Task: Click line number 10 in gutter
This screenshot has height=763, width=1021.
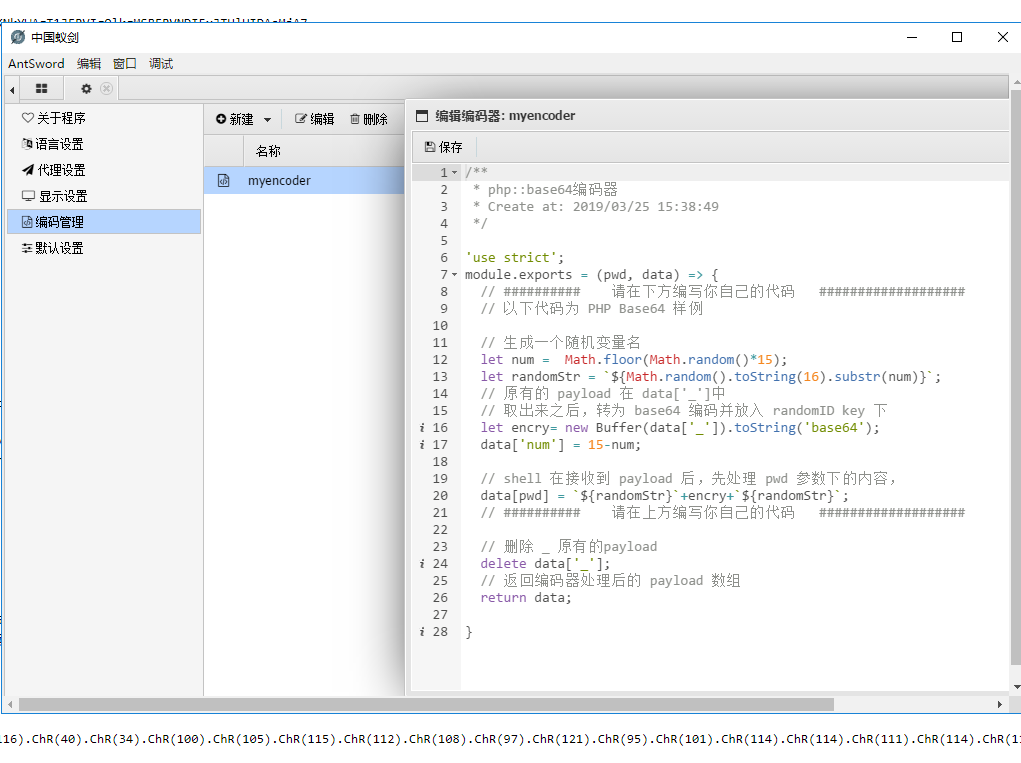Action: (440, 326)
